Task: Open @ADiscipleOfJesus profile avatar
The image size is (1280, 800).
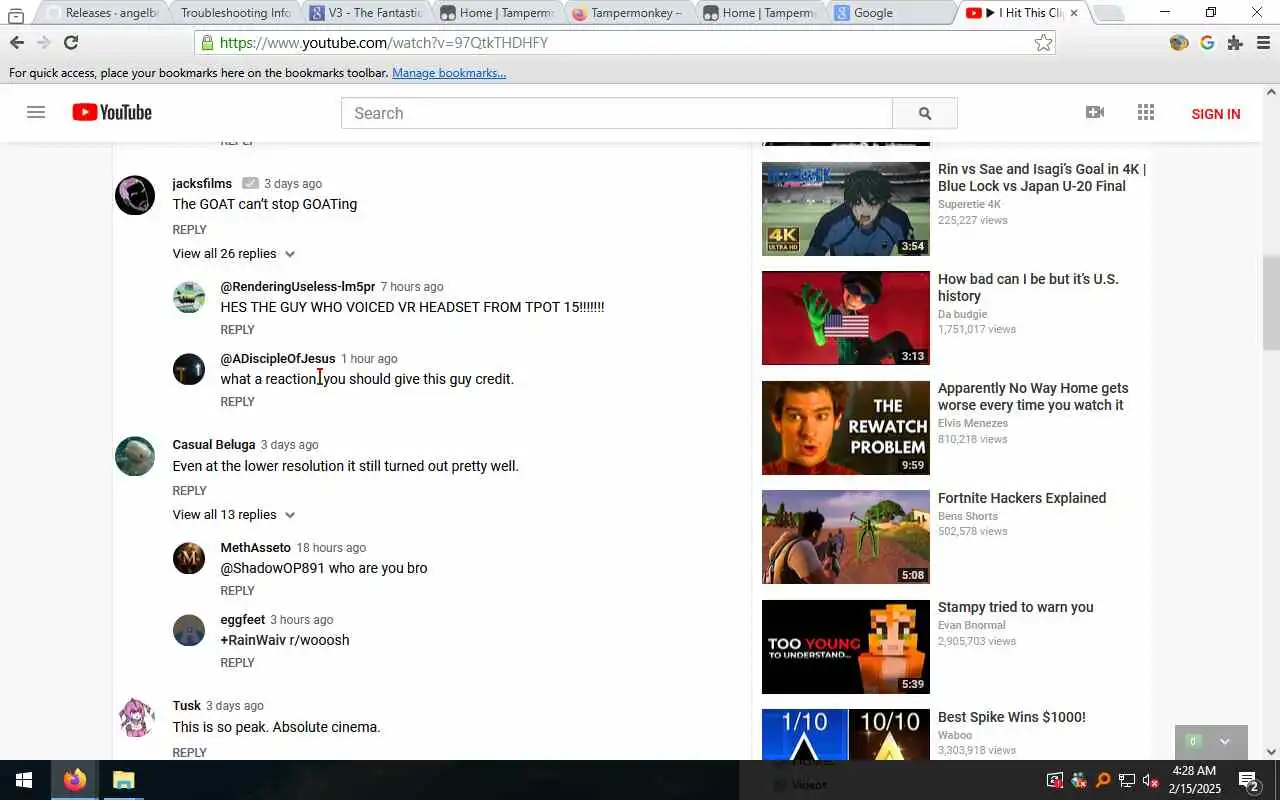Action: click(x=189, y=369)
